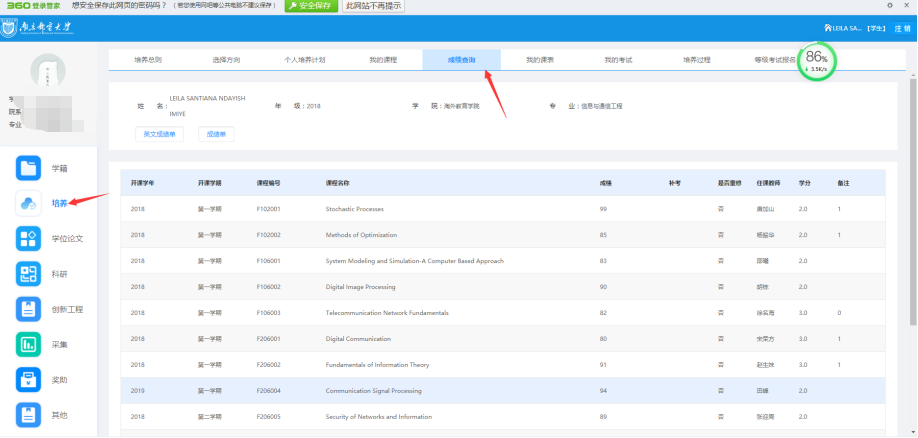918x438 pixels.
Task: Click the score 94 cell
Action: click(x=603, y=391)
